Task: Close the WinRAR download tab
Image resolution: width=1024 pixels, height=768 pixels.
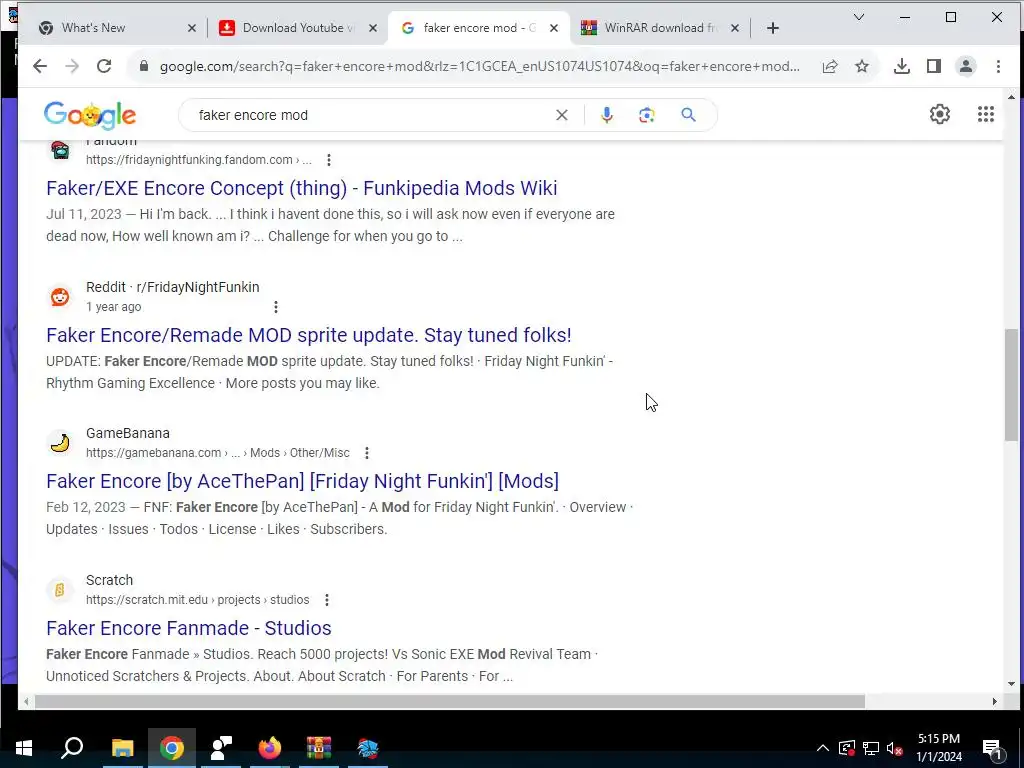Action: coord(735,28)
